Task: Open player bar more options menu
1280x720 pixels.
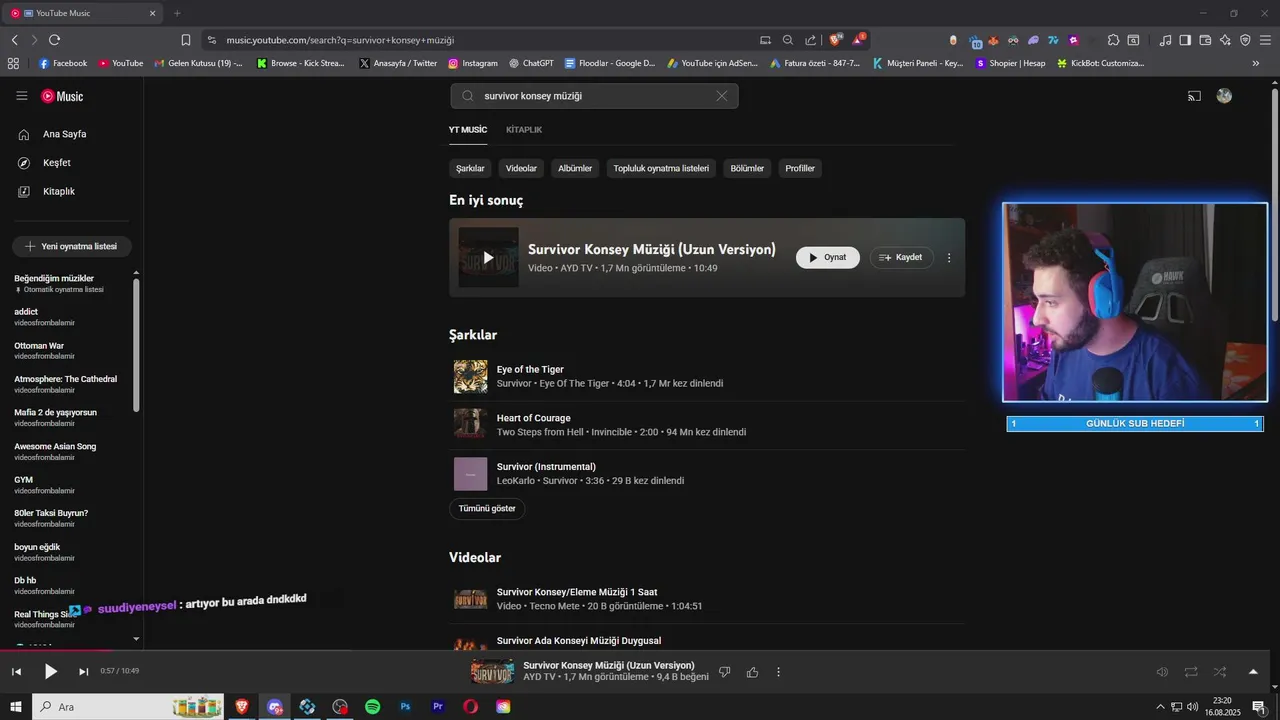Action: click(779, 672)
